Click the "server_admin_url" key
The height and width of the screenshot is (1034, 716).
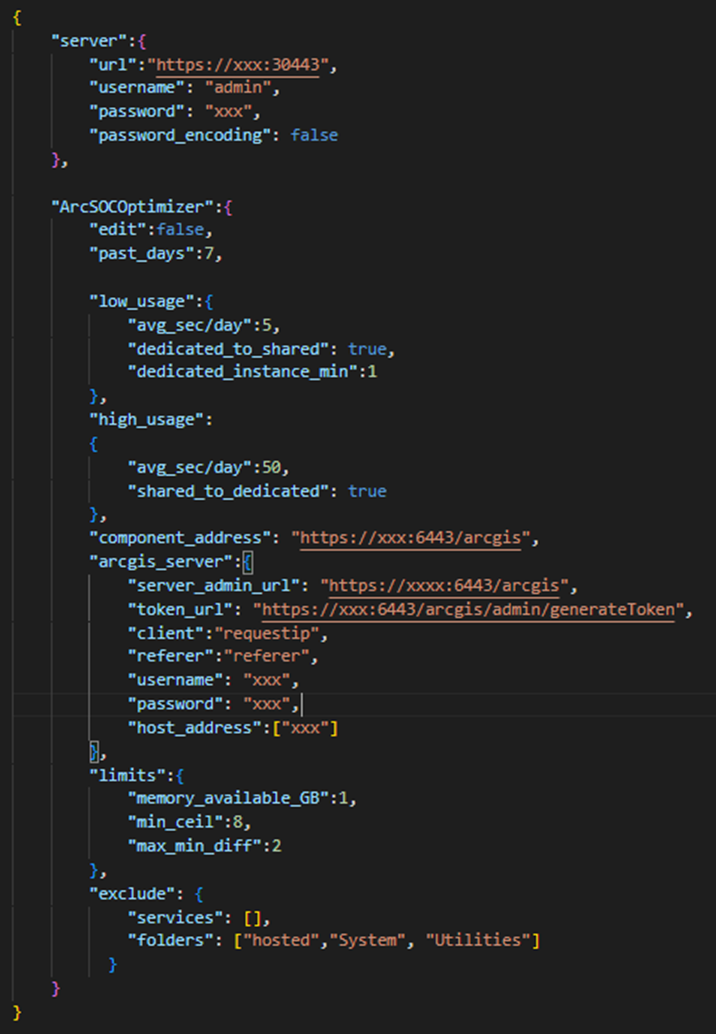tap(214, 586)
